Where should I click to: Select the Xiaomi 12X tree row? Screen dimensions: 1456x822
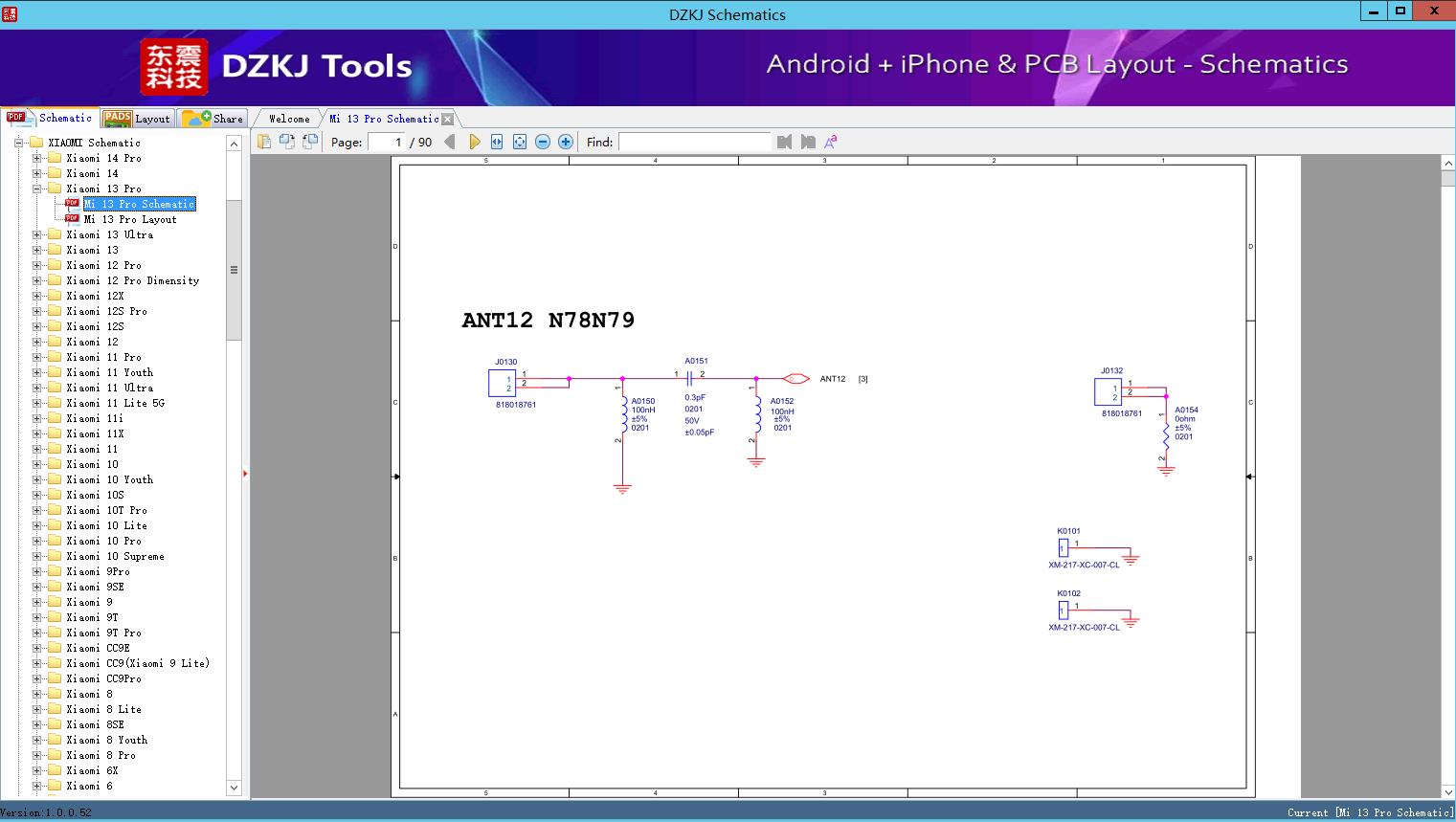[x=95, y=296]
